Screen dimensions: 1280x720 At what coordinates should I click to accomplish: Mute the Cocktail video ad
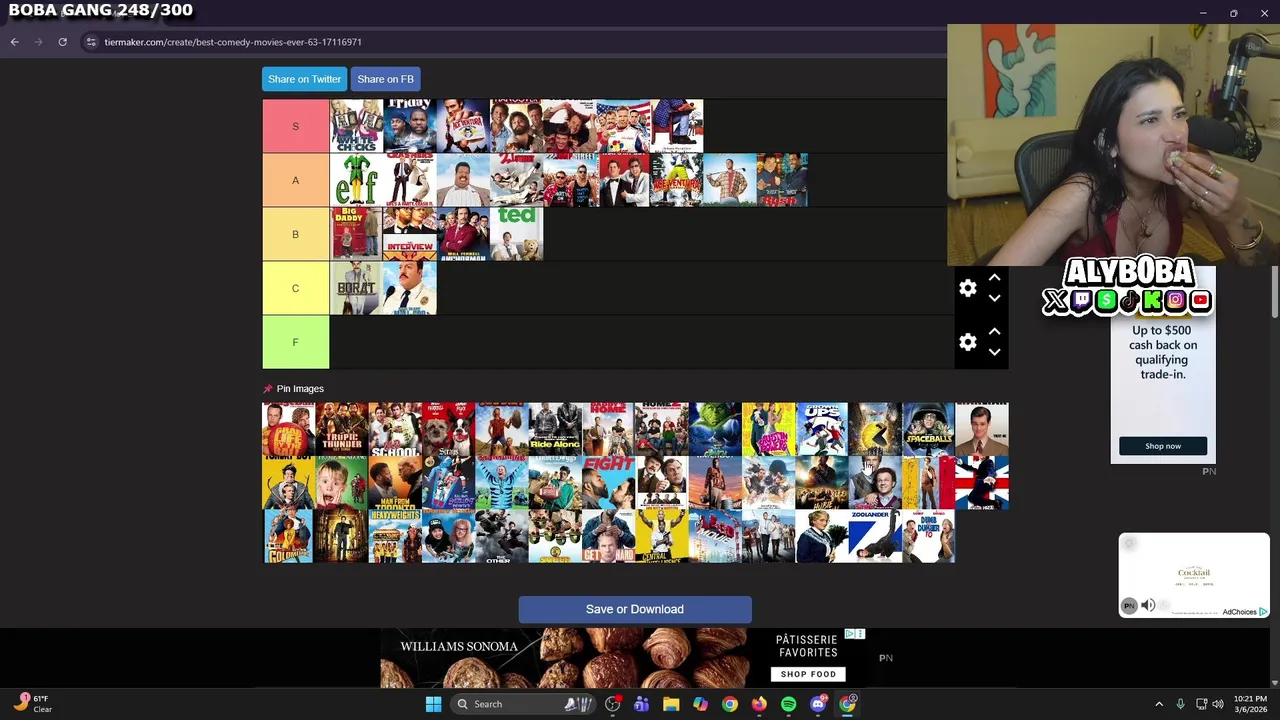[1148, 605]
